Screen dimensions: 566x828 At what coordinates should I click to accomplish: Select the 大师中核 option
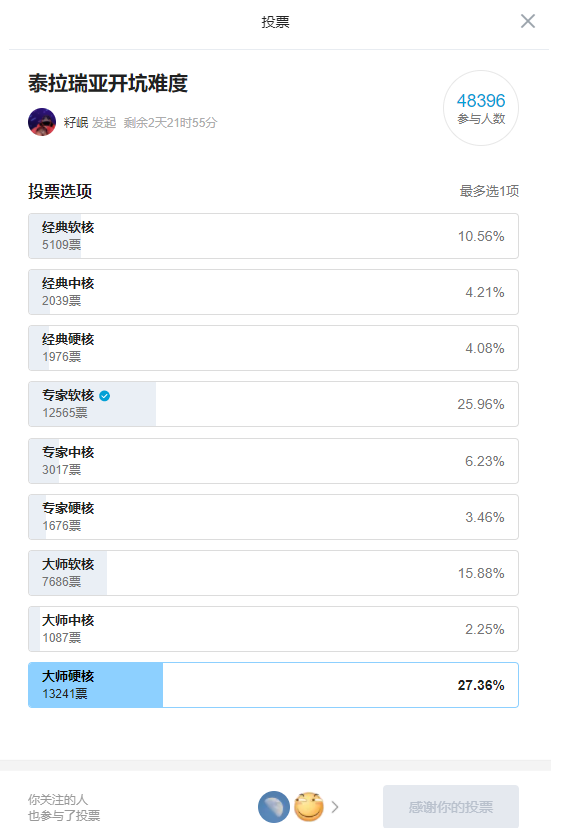click(273, 629)
